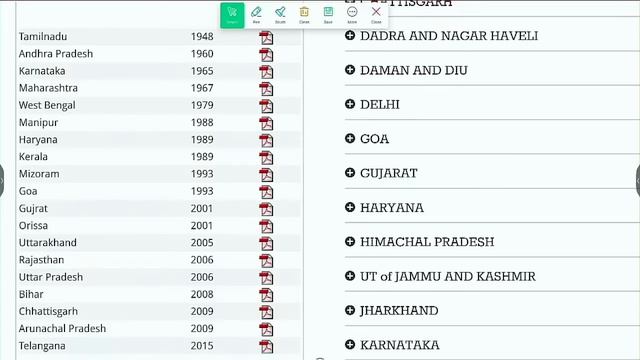Click the GUJARAT heading text
Viewport: 640px width, 360px height.
pyautogui.click(x=389, y=173)
